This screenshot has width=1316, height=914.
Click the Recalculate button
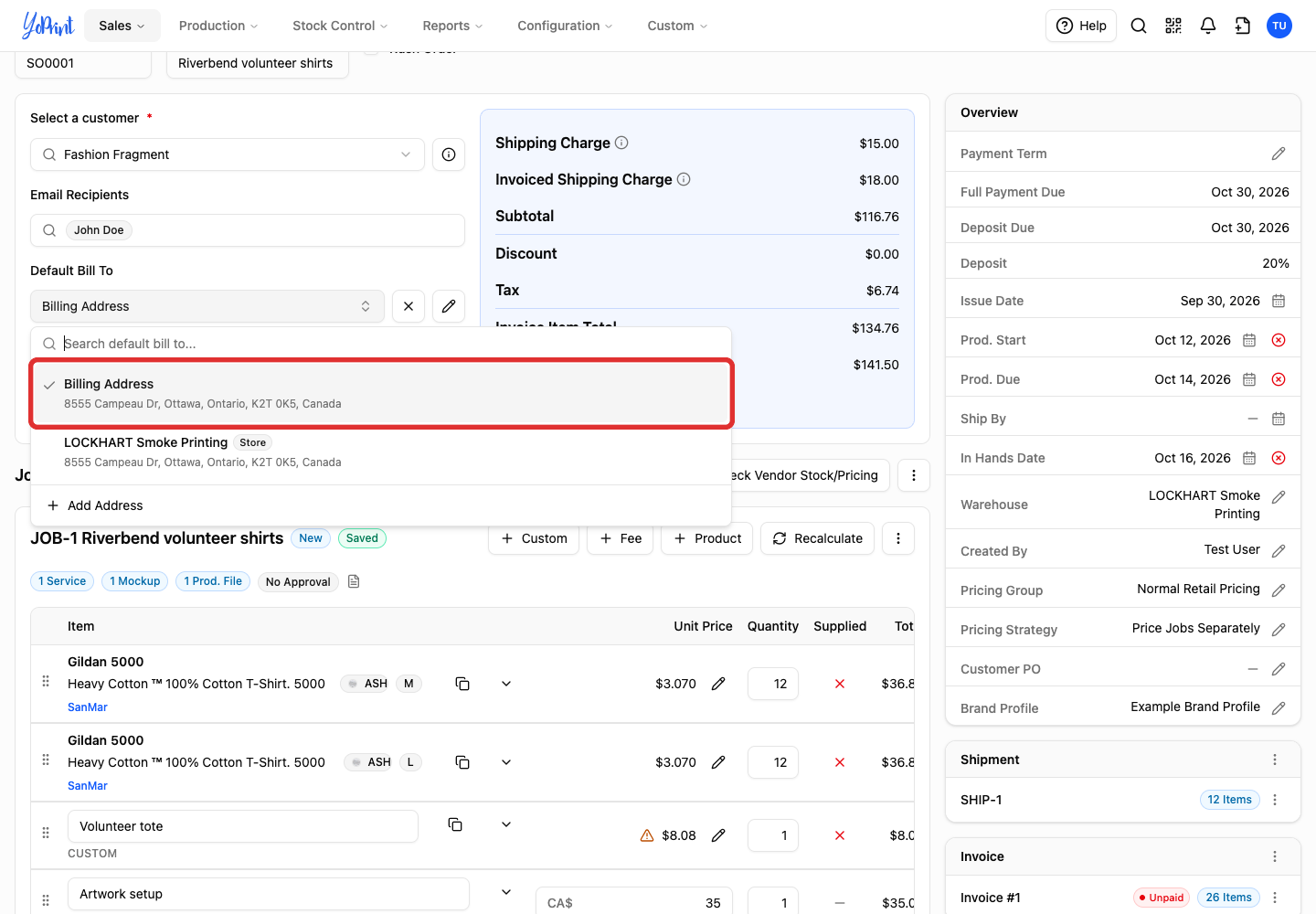click(817, 538)
